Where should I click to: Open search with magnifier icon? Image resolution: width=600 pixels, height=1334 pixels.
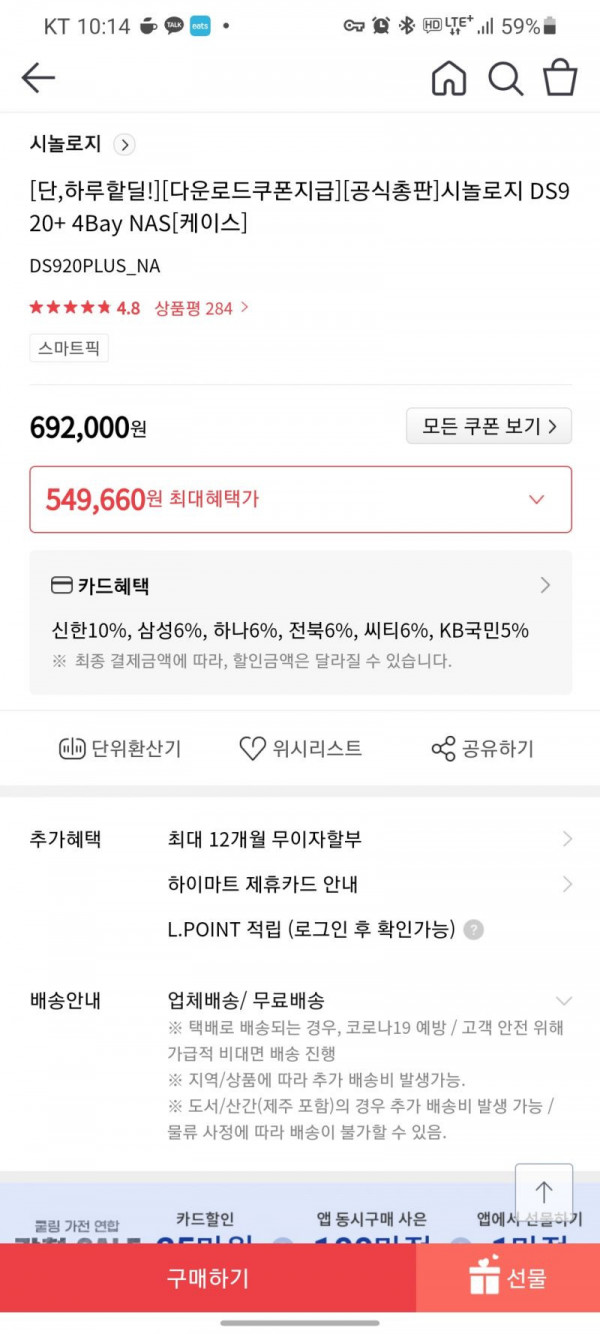pyautogui.click(x=505, y=78)
